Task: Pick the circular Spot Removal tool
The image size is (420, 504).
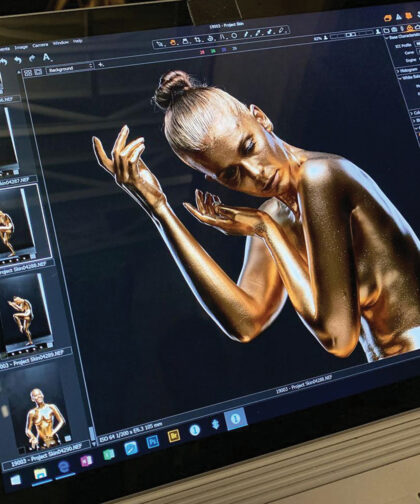Action: pyautogui.click(x=234, y=36)
